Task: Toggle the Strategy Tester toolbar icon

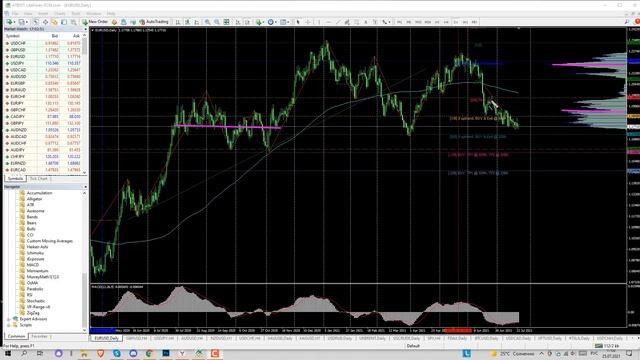Action: 73,22
